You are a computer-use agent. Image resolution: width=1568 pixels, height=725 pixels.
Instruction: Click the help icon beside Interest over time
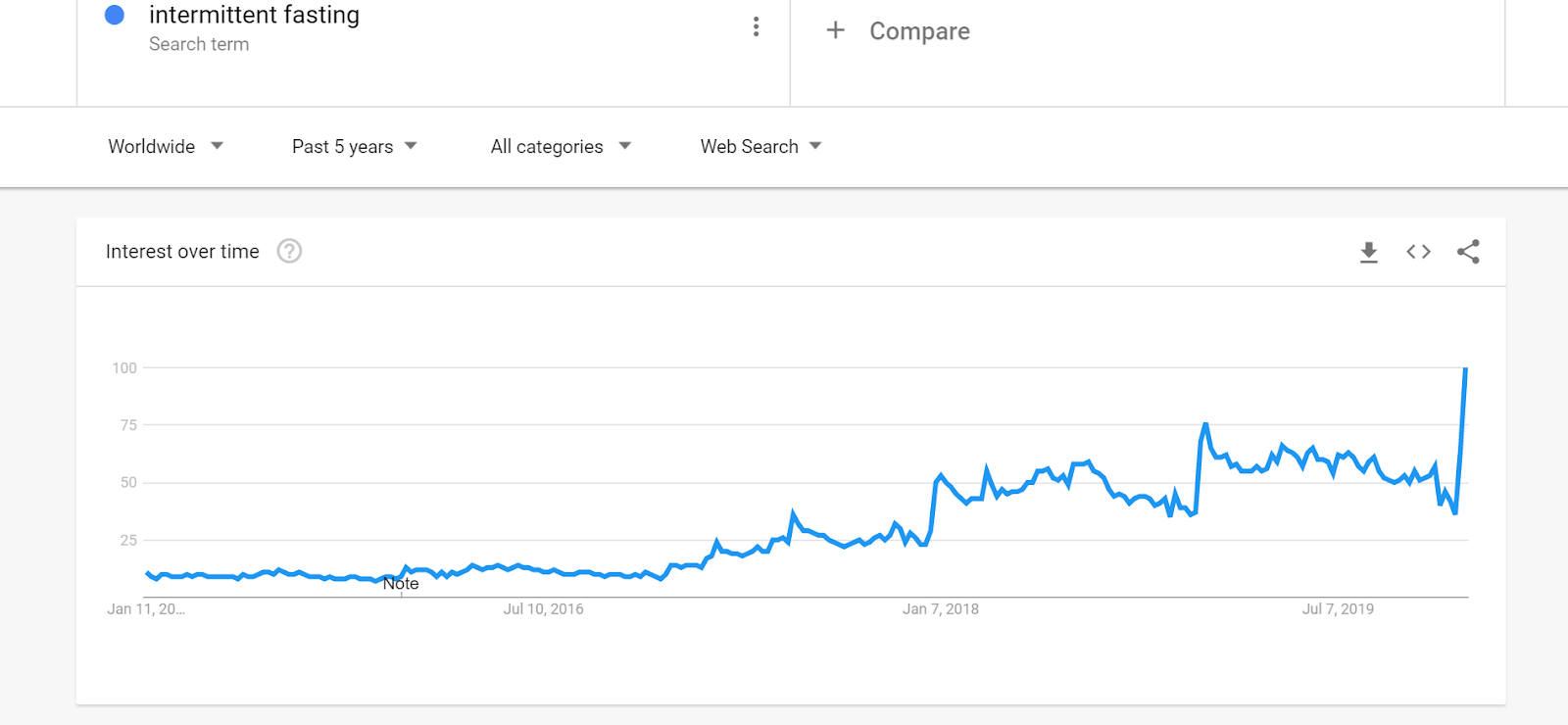(289, 252)
